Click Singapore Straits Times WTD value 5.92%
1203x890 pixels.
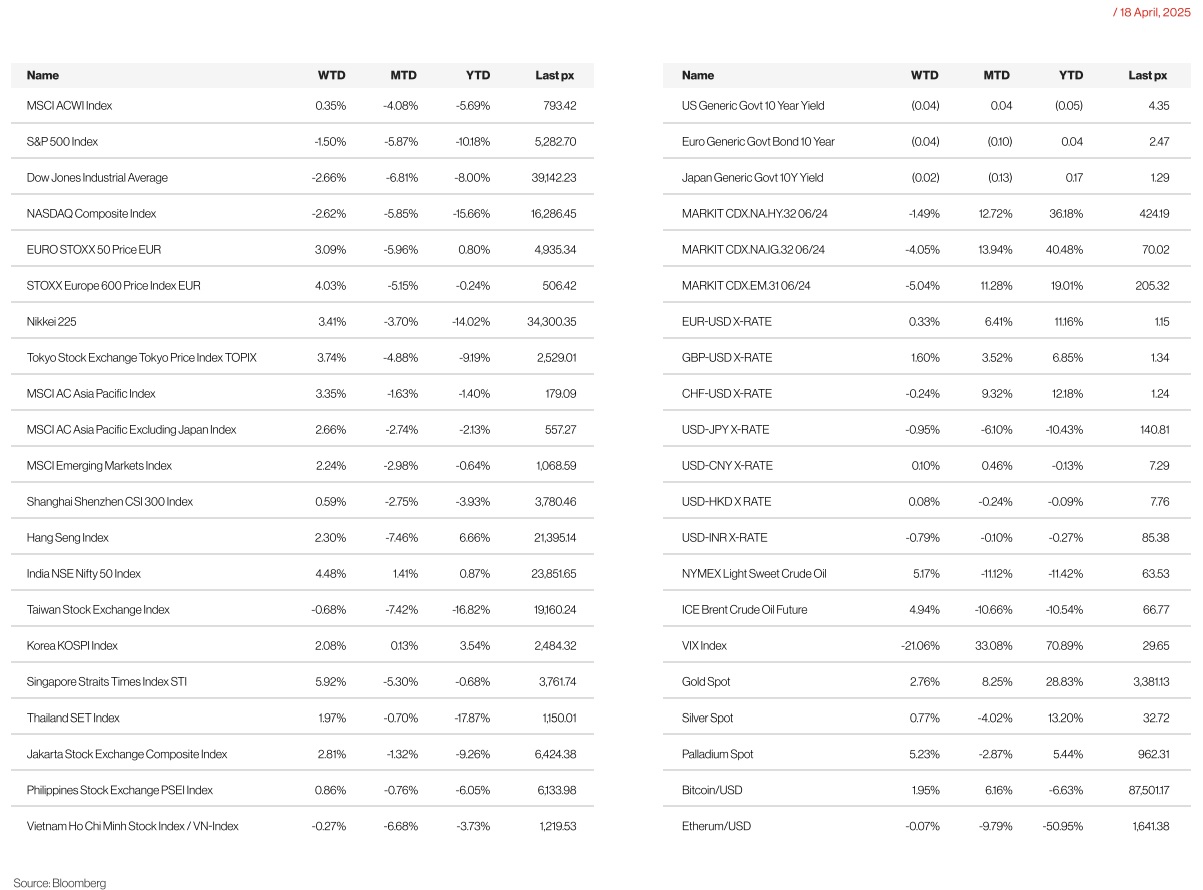pyautogui.click(x=330, y=682)
